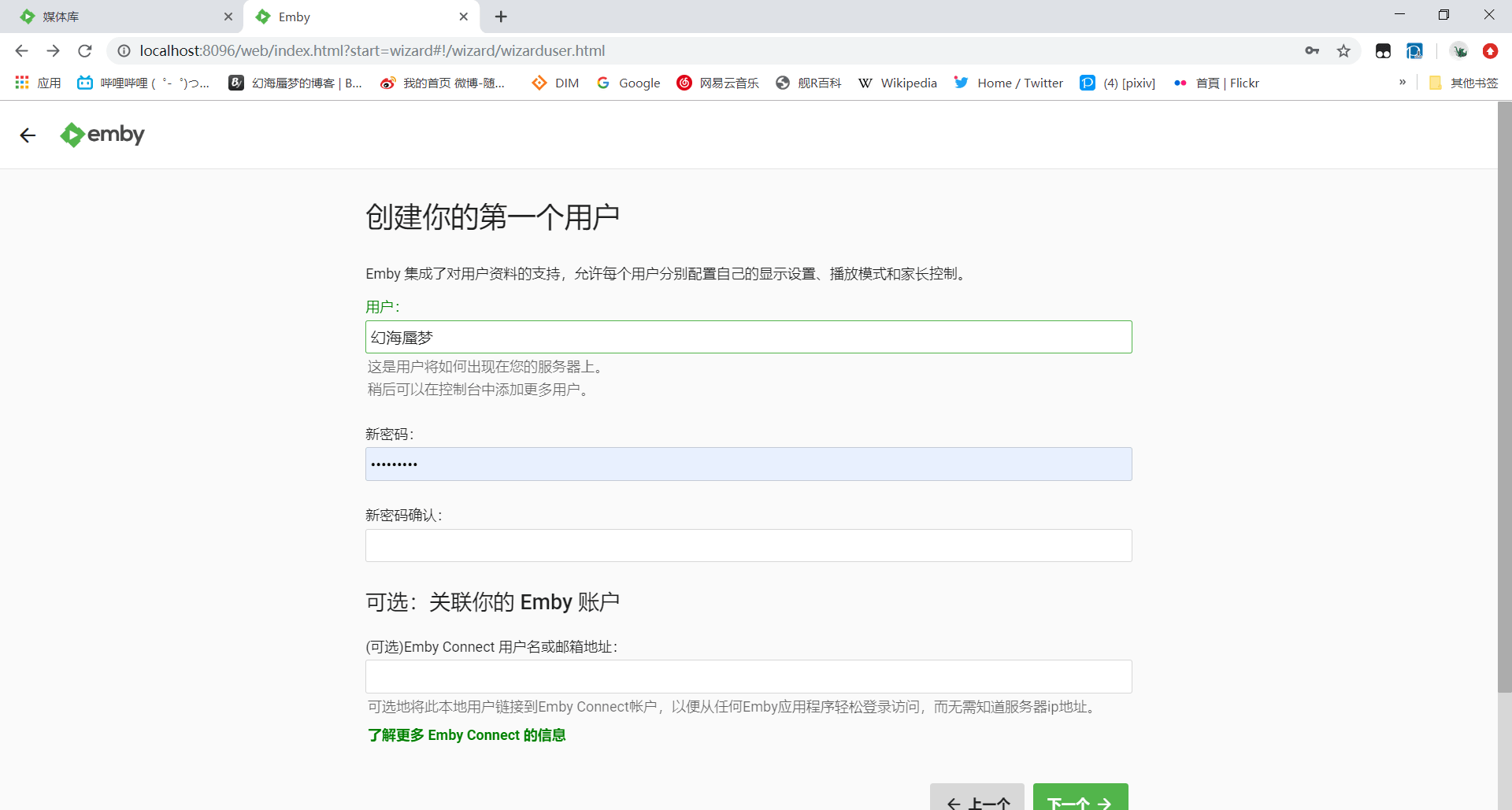Open site information icon in address bar
1512x810 pixels.
pos(124,50)
